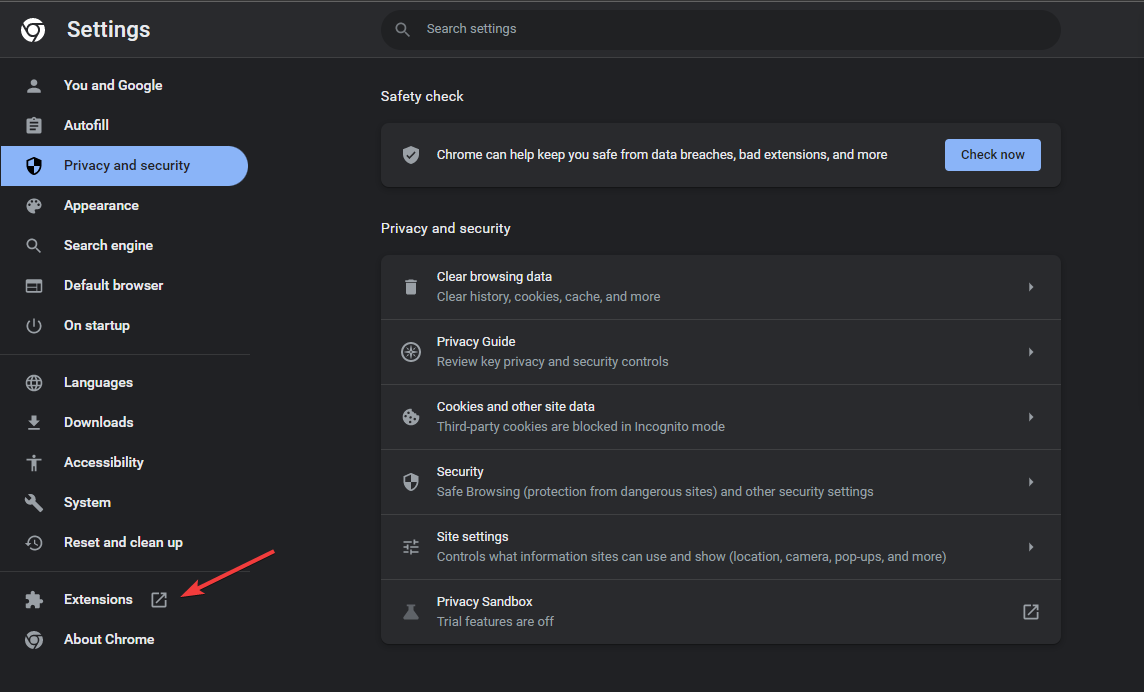Click the Privacy Sandbox flask icon

(411, 612)
